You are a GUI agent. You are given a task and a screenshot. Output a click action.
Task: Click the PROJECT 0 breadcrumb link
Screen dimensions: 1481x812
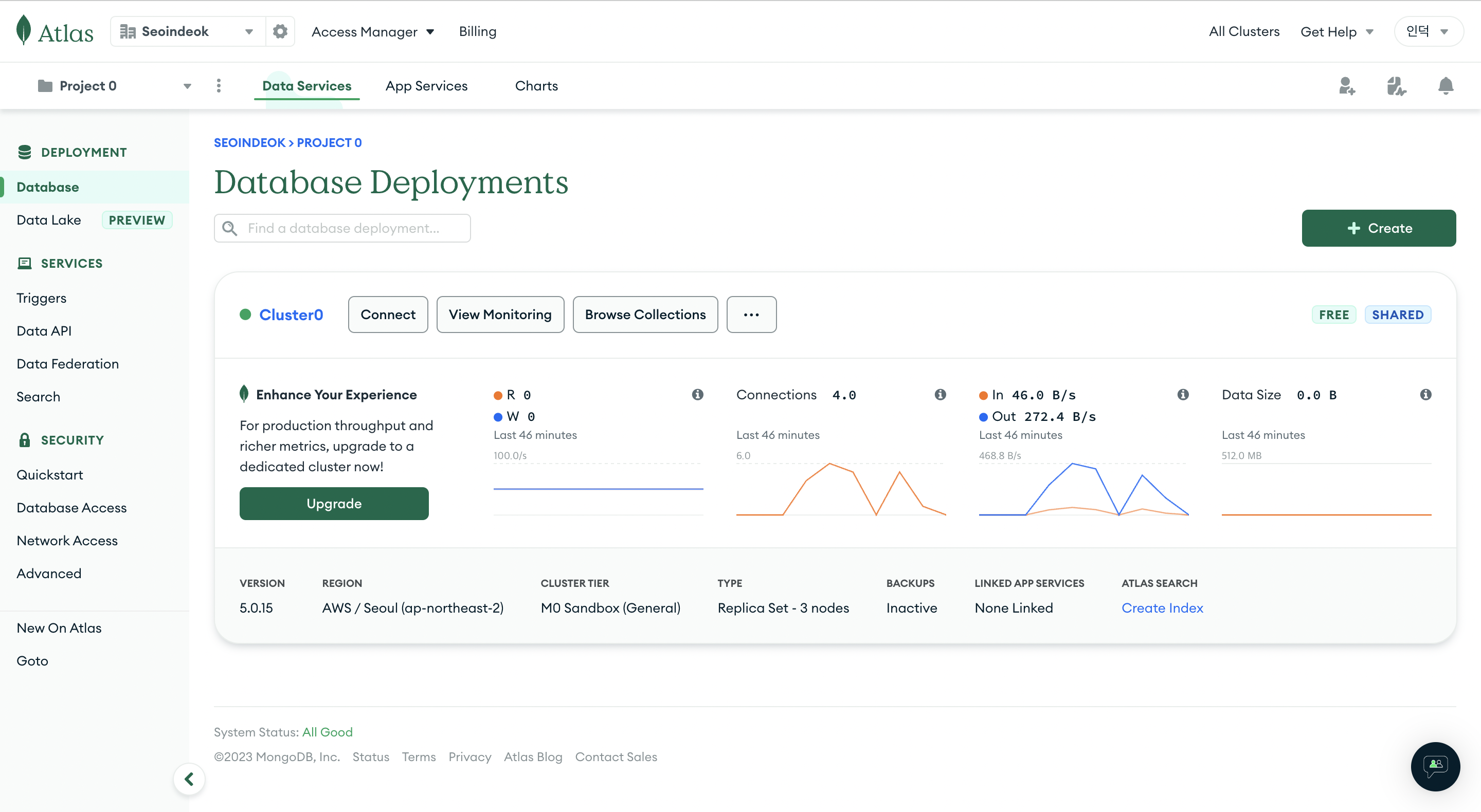point(329,142)
